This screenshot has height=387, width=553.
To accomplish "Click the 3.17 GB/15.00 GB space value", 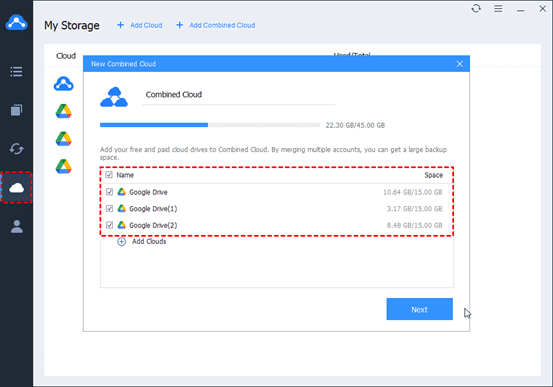I will 414,209.
